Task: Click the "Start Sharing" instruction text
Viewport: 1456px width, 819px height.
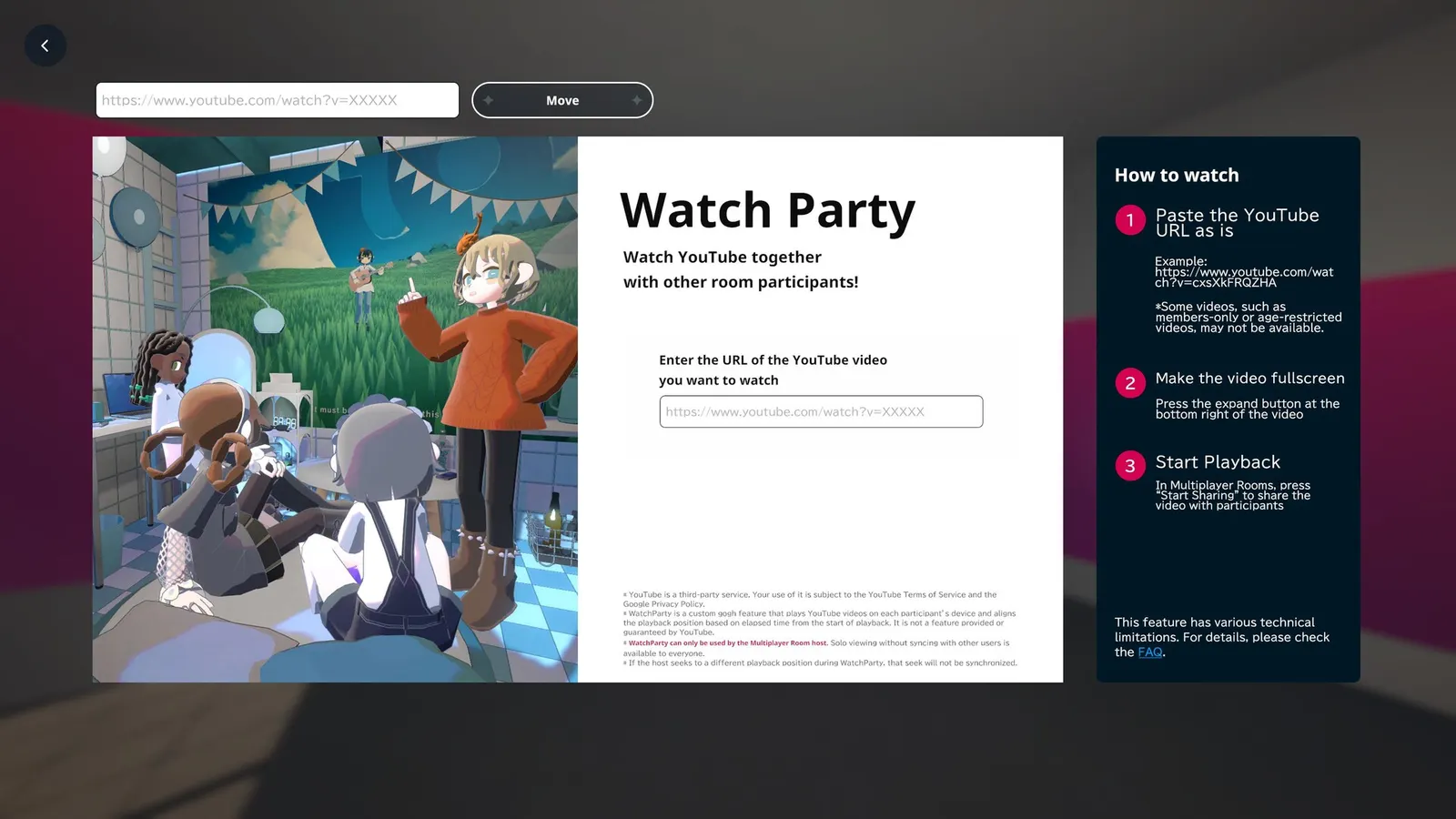Action: (1233, 495)
